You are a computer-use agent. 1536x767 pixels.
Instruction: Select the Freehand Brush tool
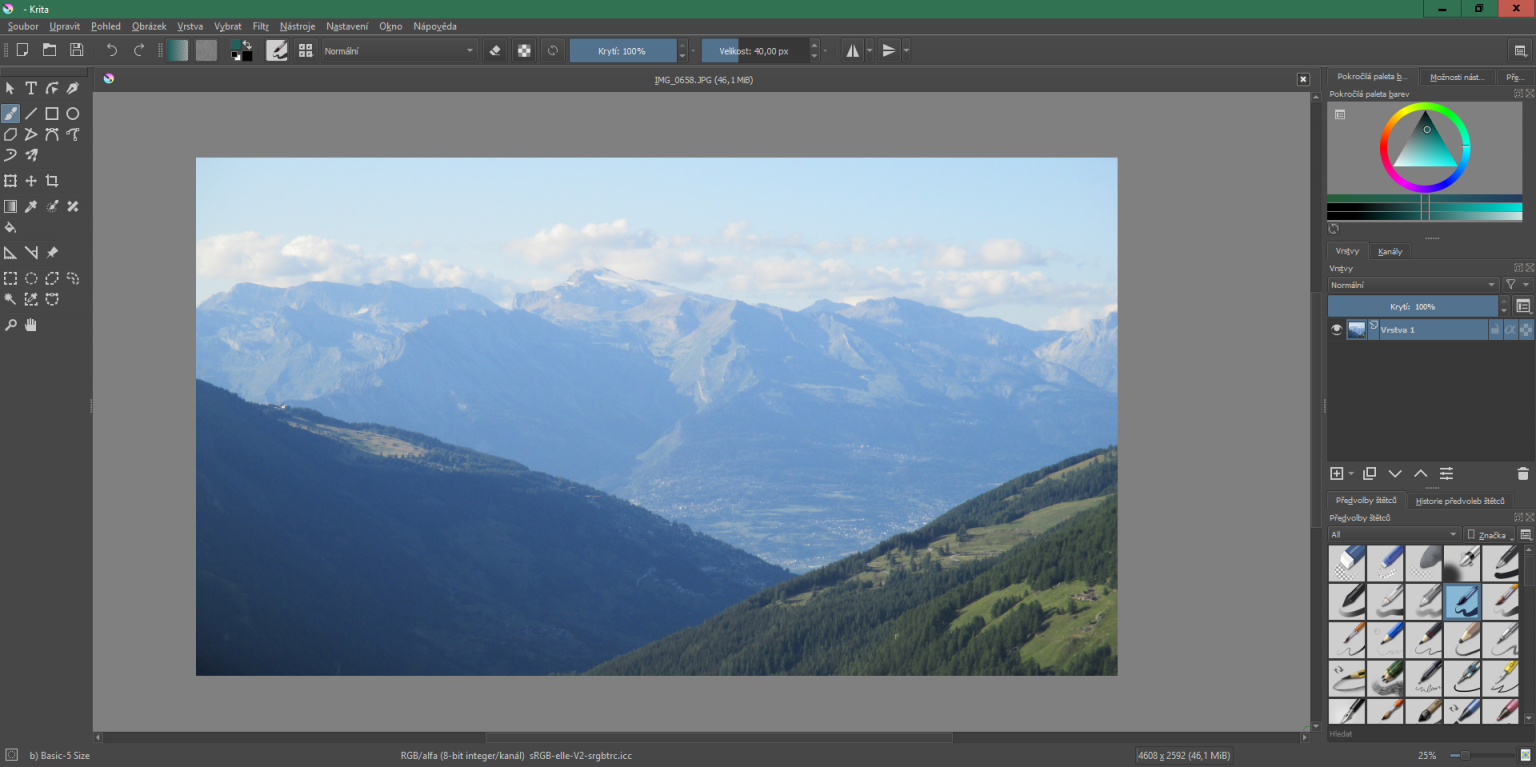tap(10, 113)
